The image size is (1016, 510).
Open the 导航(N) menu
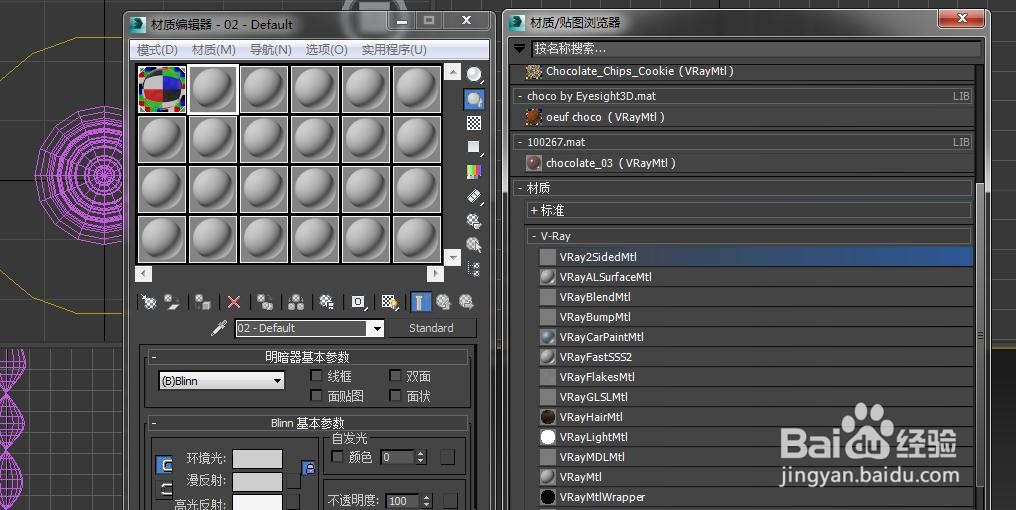271,50
